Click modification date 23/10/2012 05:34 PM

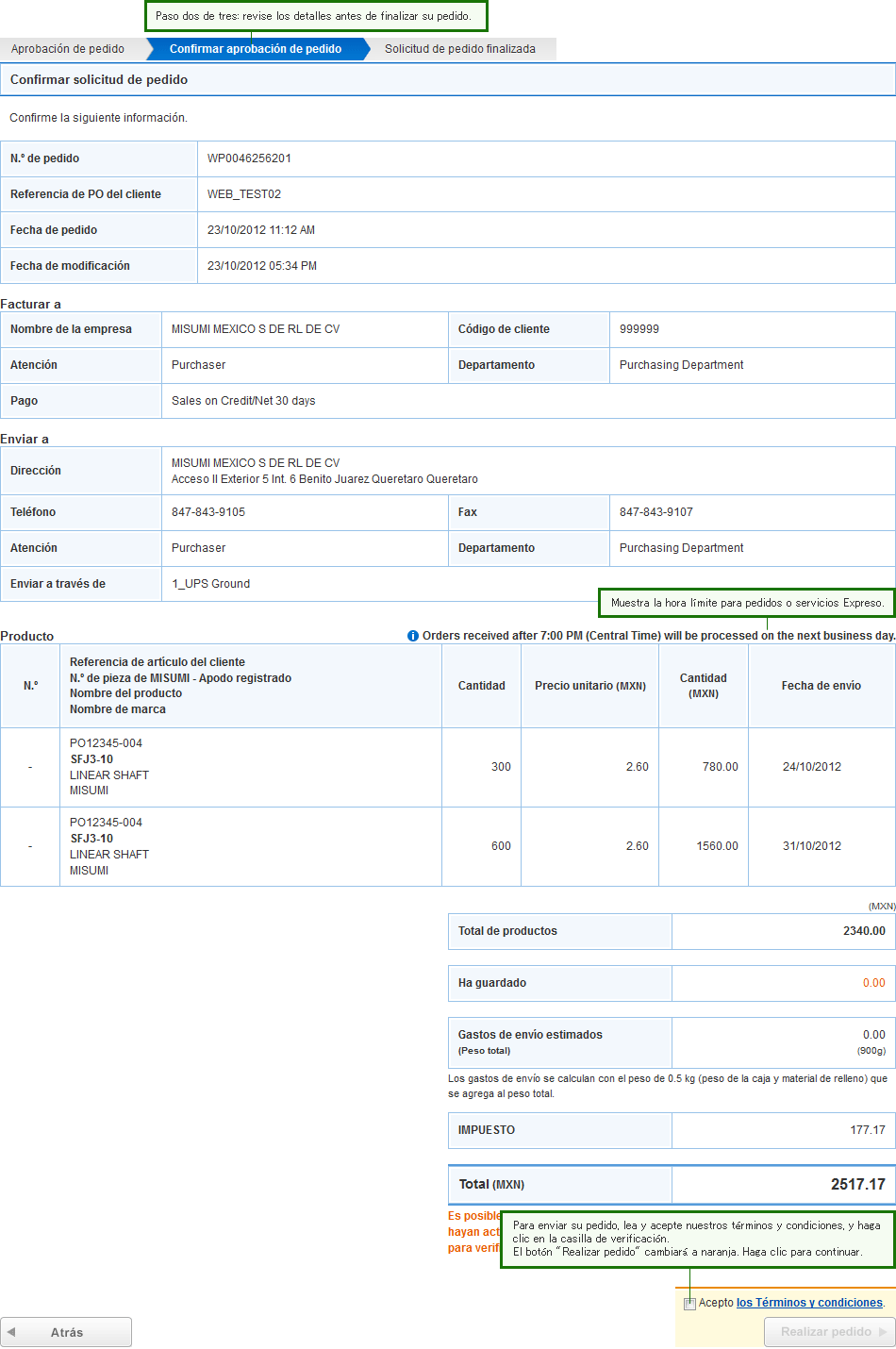[262, 266]
